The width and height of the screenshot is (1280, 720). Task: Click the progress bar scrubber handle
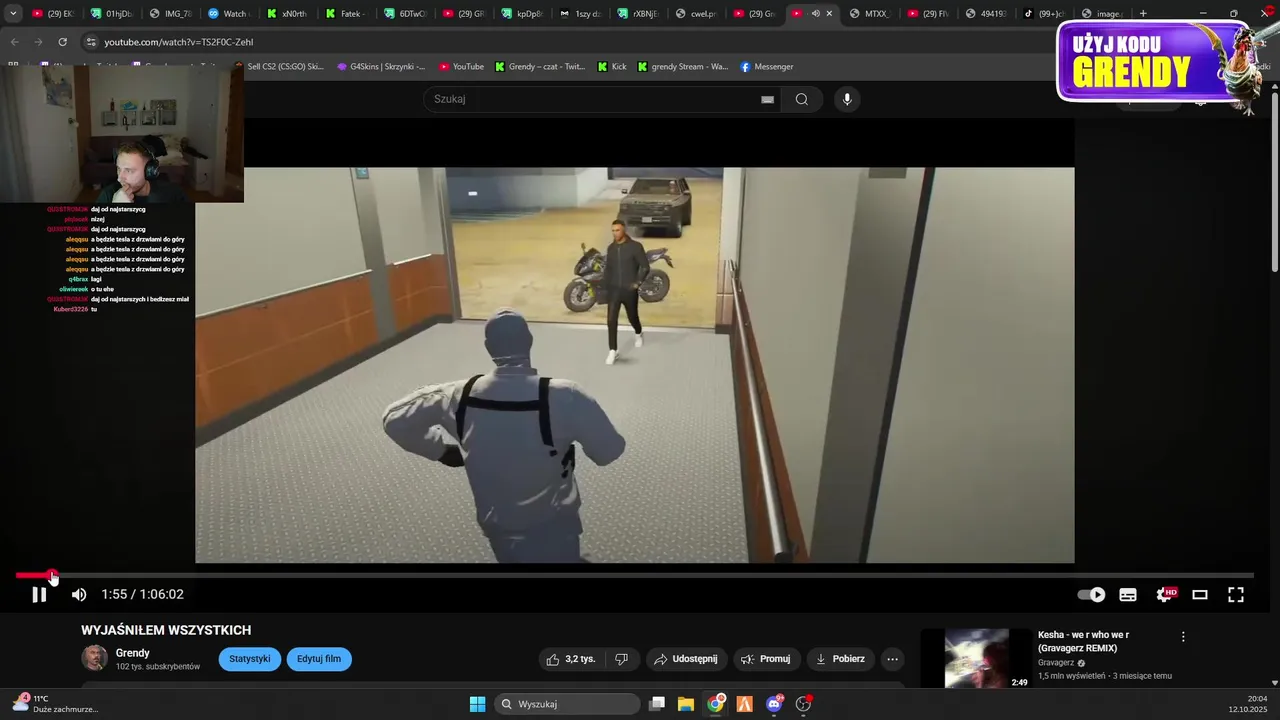[52, 576]
